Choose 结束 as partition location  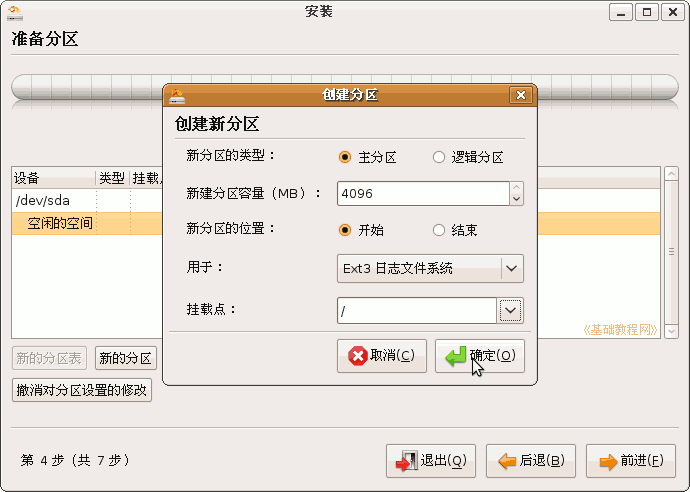pos(439,230)
